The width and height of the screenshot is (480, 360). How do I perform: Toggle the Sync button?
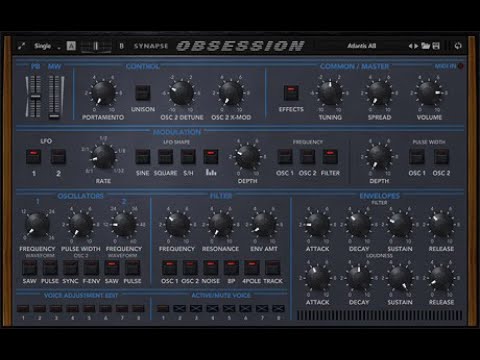click(71, 268)
